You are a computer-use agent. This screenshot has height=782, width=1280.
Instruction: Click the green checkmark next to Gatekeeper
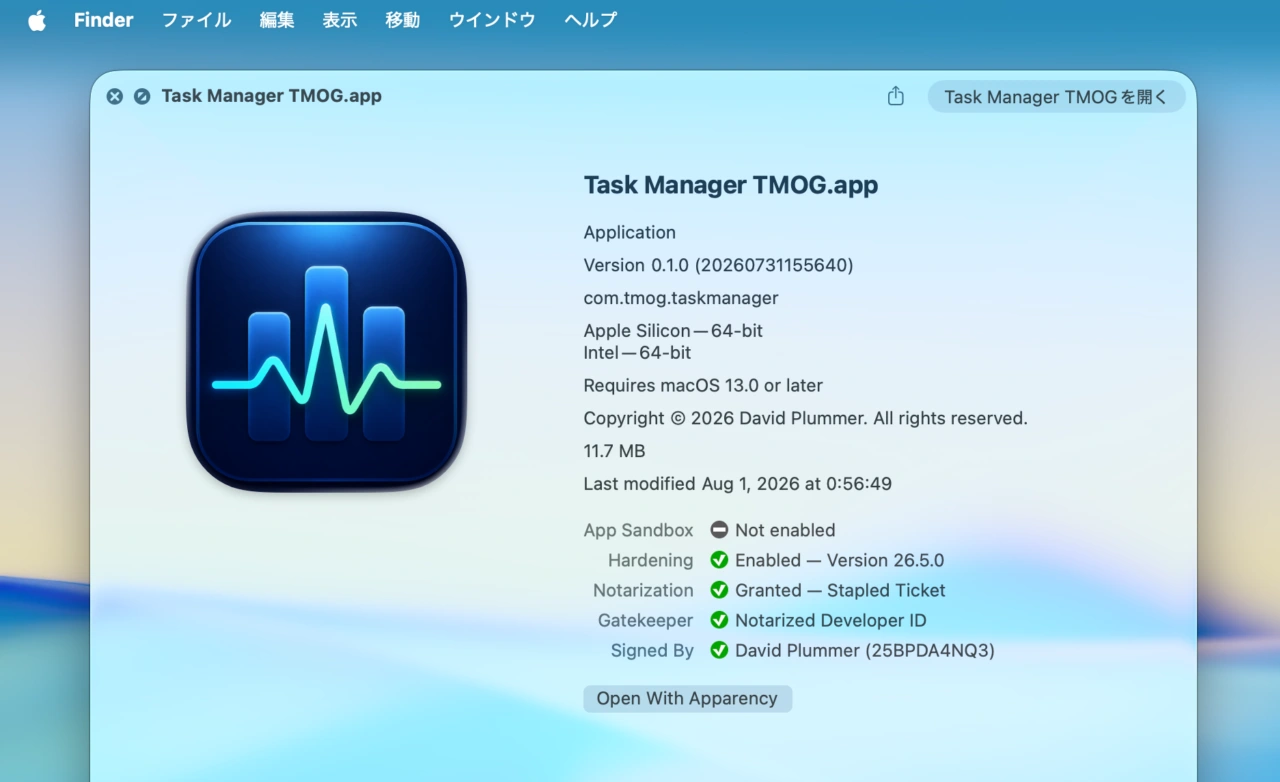click(x=719, y=620)
